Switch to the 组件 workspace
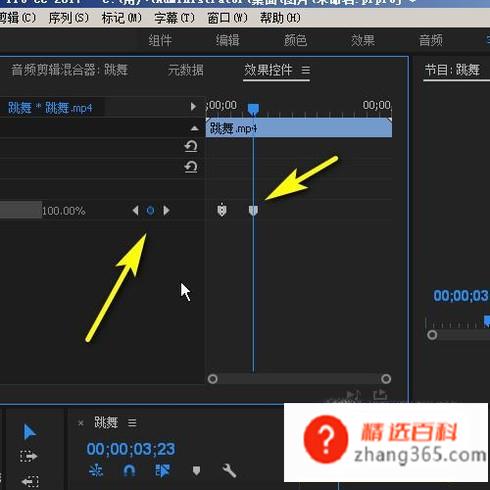490x490 pixels. click(160, 41)
